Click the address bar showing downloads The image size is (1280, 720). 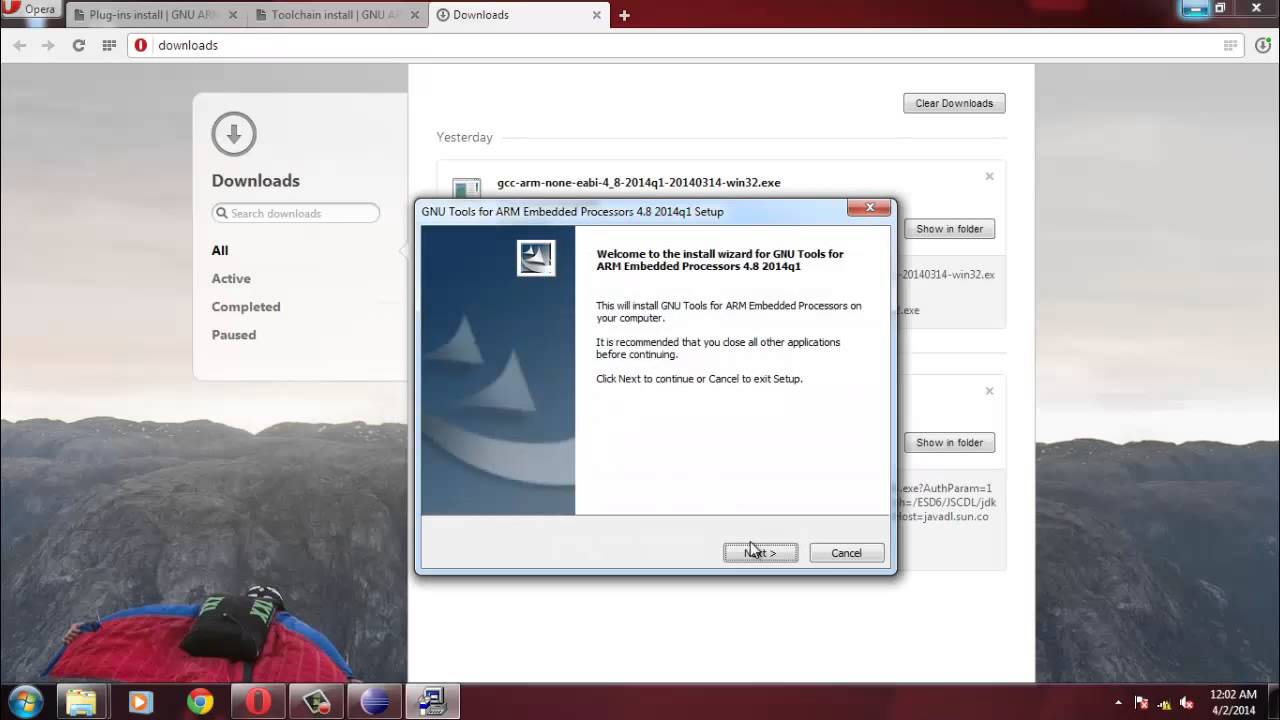tap(686, 45)
